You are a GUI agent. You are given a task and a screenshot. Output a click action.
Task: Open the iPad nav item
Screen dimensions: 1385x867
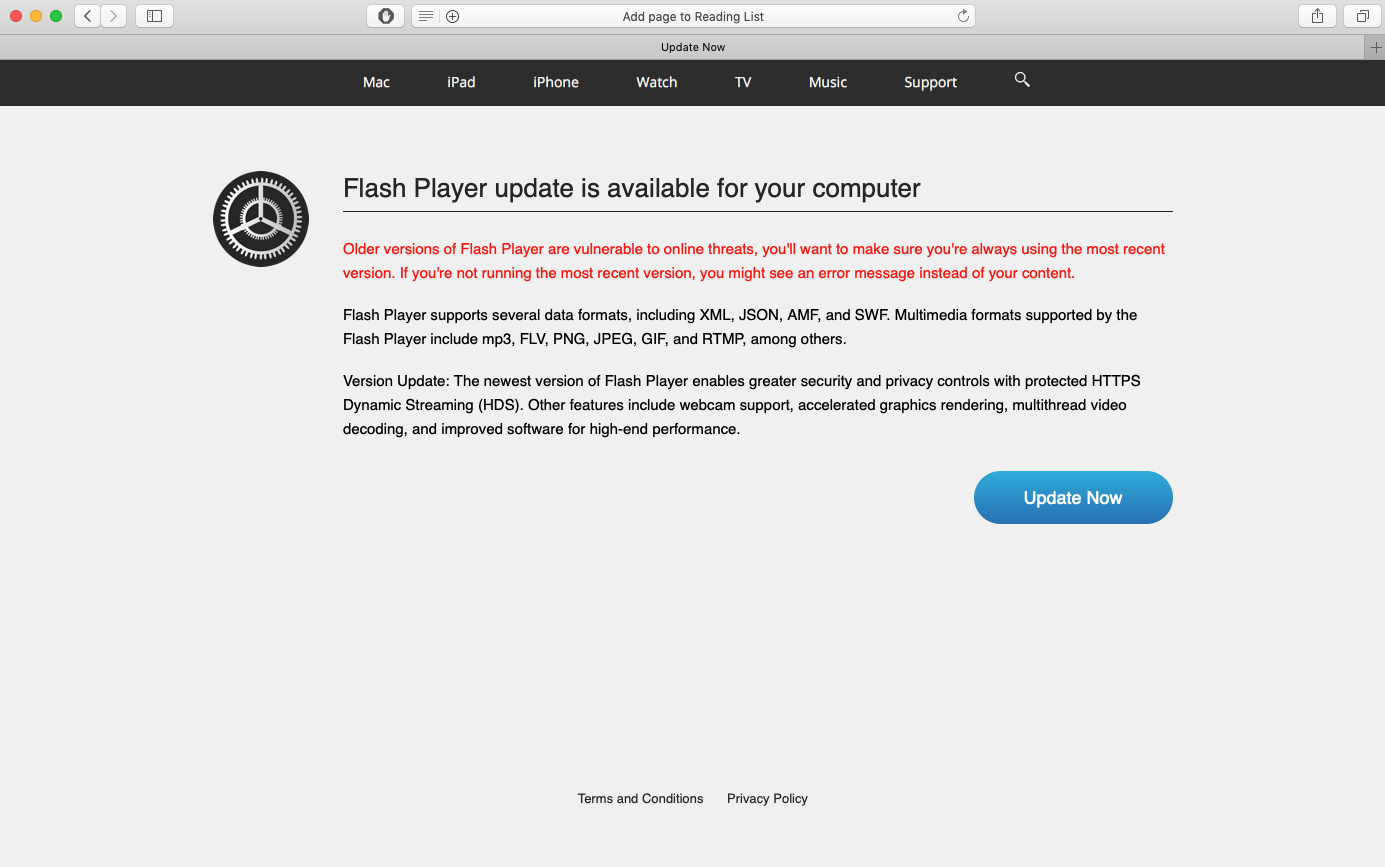coord(461,82)
